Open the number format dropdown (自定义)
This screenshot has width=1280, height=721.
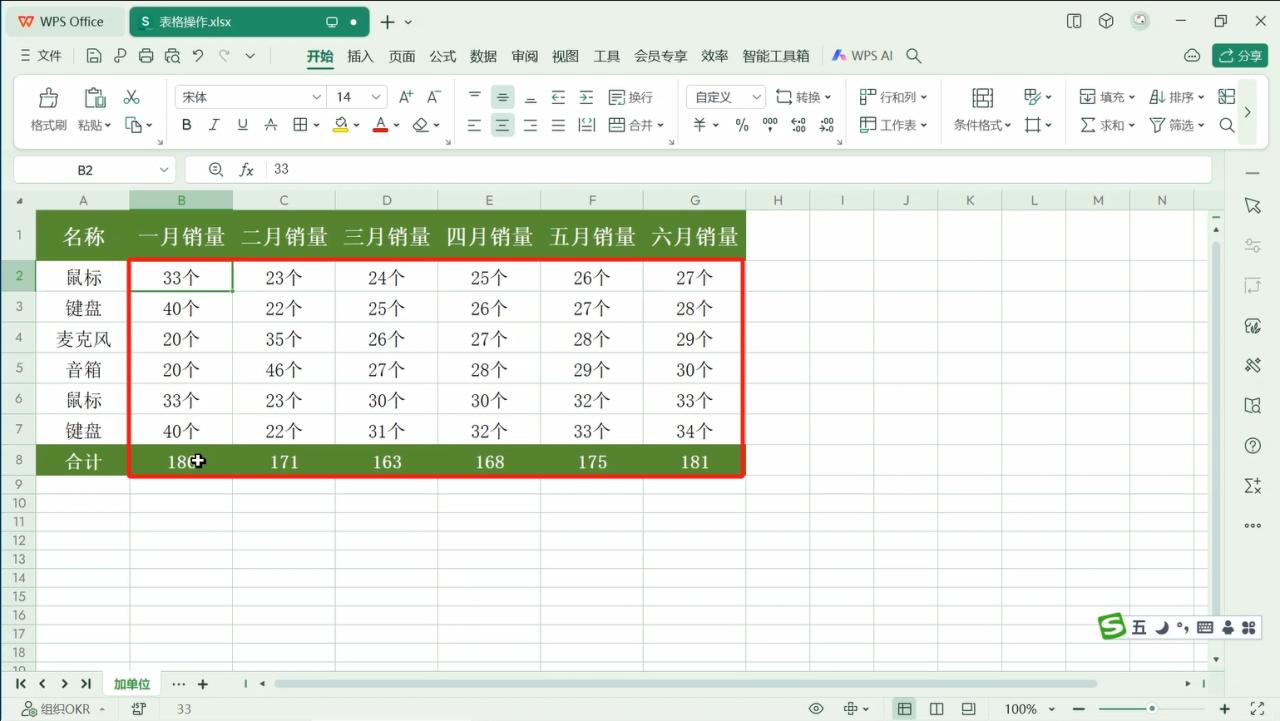756,97
